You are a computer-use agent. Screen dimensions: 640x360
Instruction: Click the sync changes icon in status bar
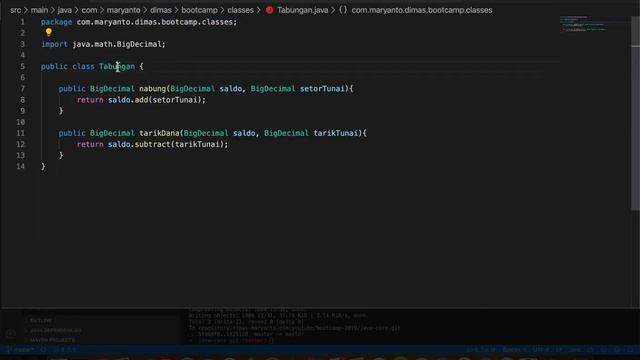43,350
